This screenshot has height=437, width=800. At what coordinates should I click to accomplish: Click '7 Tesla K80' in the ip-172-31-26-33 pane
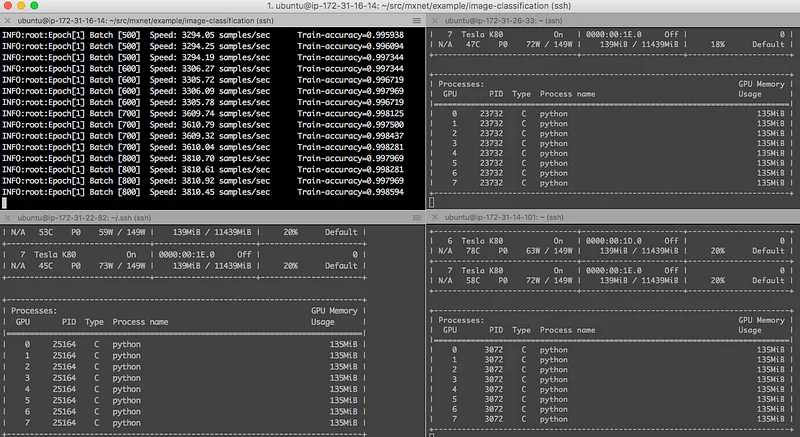(x=475, y=34)
